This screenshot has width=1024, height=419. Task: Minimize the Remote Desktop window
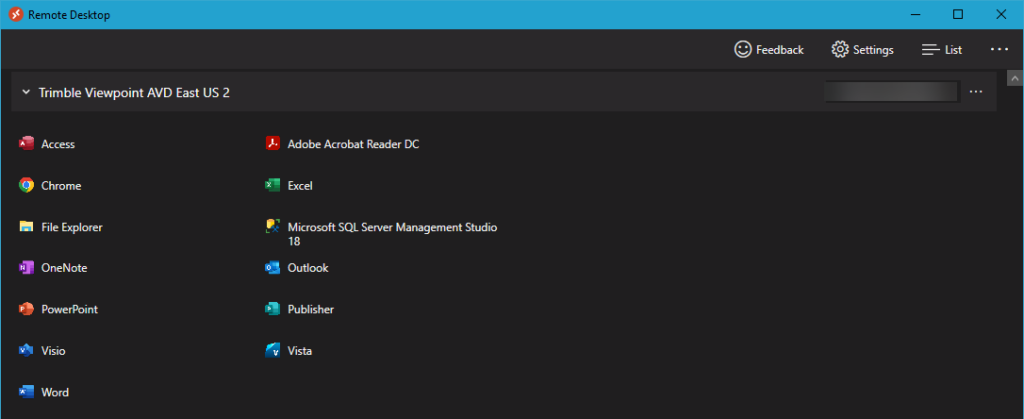pos(915,14)
